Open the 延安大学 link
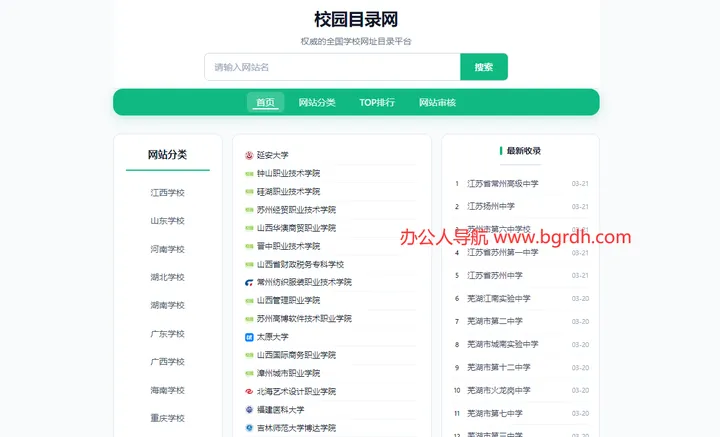720x437 pixels. point(273,155)
